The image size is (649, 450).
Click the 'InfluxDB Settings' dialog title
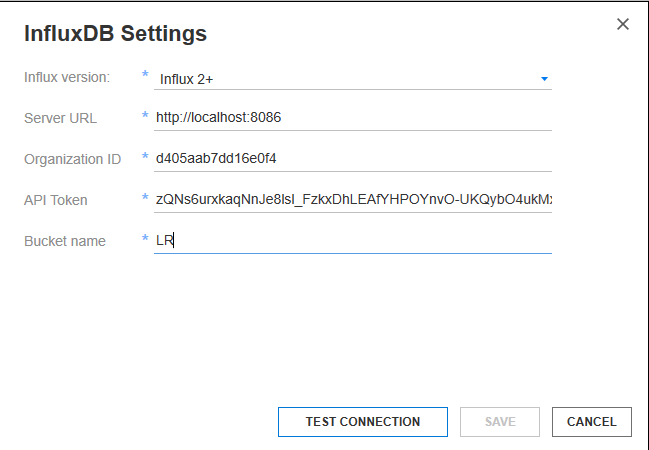[x=115, y=33]
